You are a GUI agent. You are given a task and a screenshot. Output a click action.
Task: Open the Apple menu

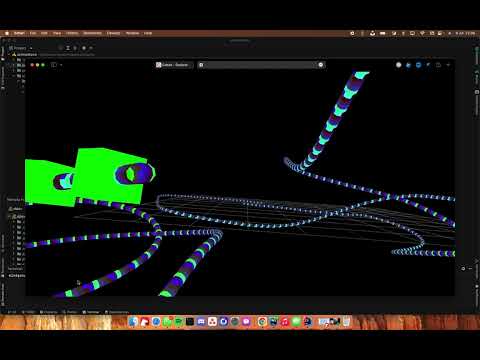tap(7, 33)
